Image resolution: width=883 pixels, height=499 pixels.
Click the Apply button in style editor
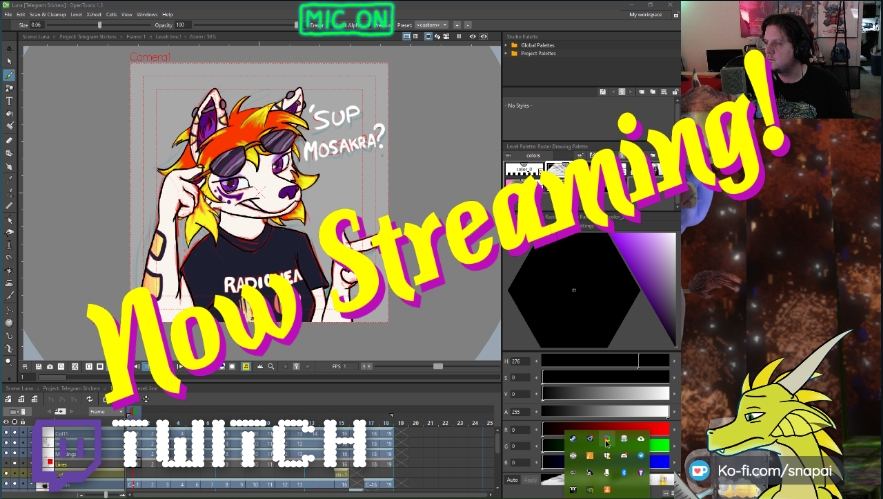pyautogui.click(x=530, y=480)
